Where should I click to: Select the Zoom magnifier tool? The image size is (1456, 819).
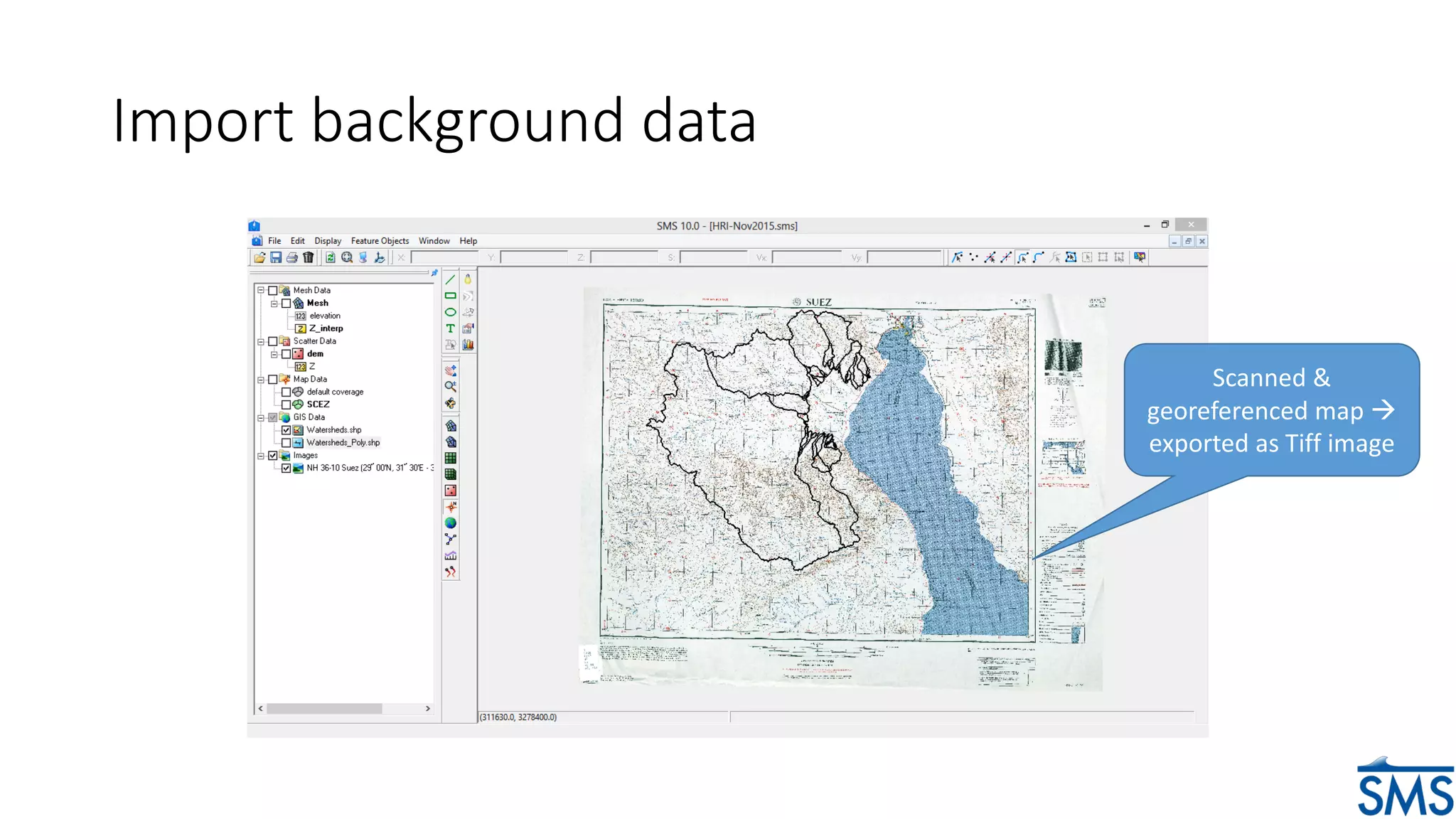click(x=450, y=387)
